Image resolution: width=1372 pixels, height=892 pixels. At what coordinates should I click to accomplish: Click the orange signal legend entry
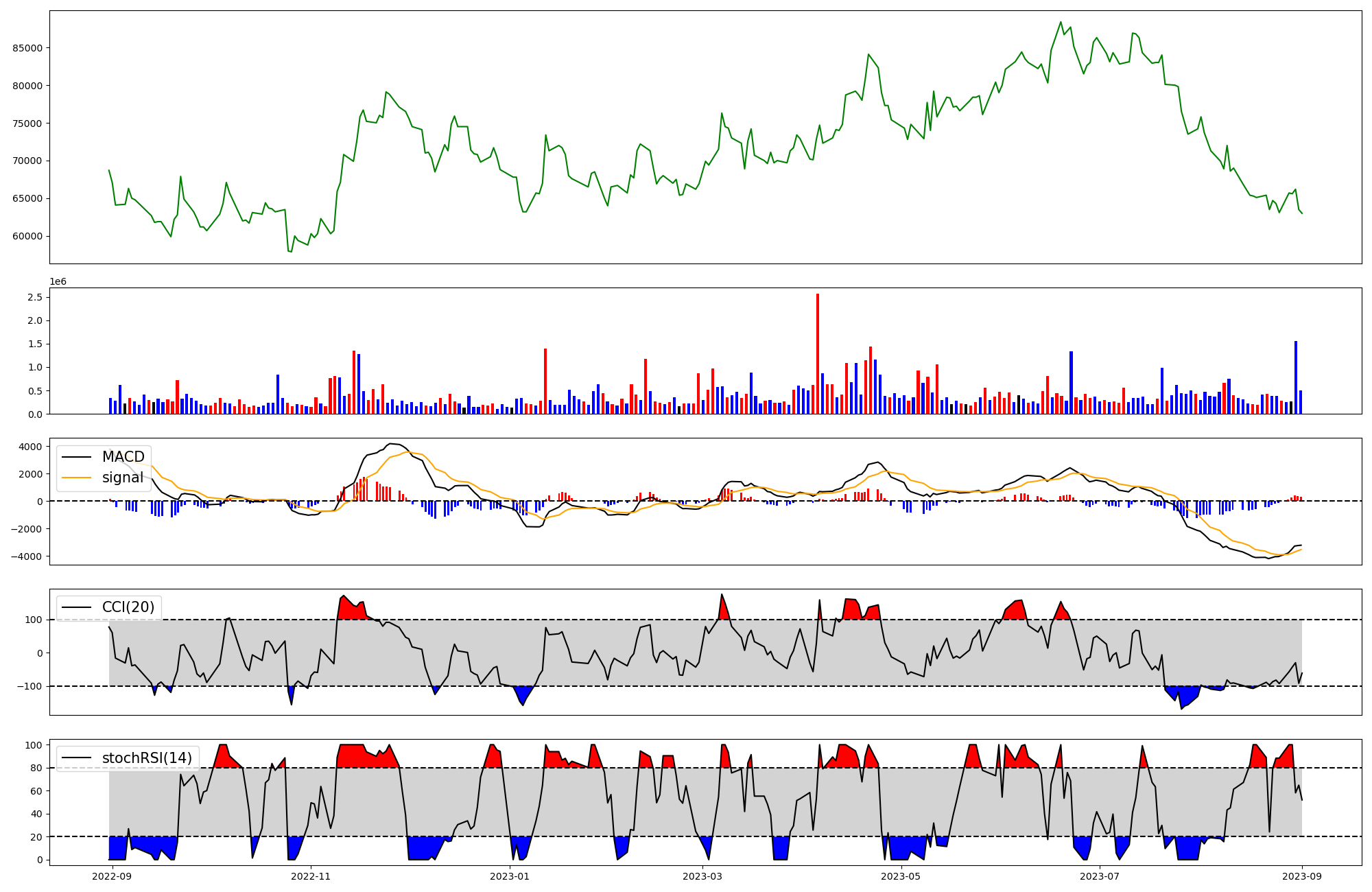[123, 478]
